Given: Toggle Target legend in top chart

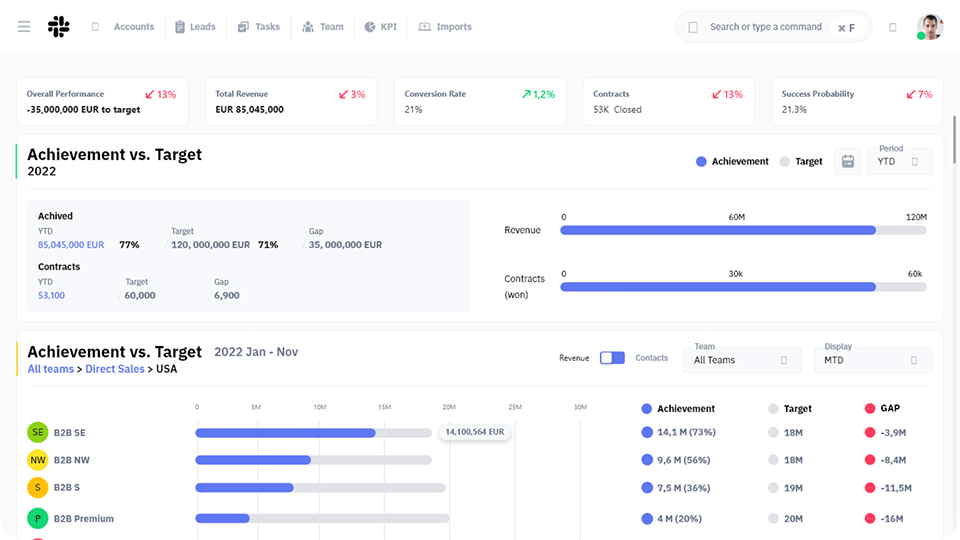Looking at the screenshot, I should 801,162.
